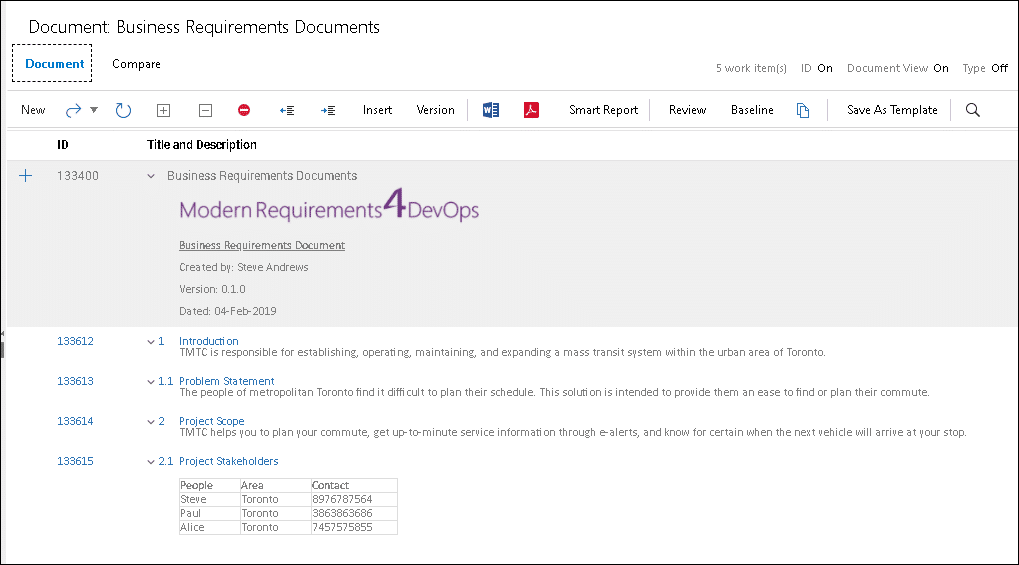
Task: Open the Project Stakeholders title link
Action: [x=229, y=461]
